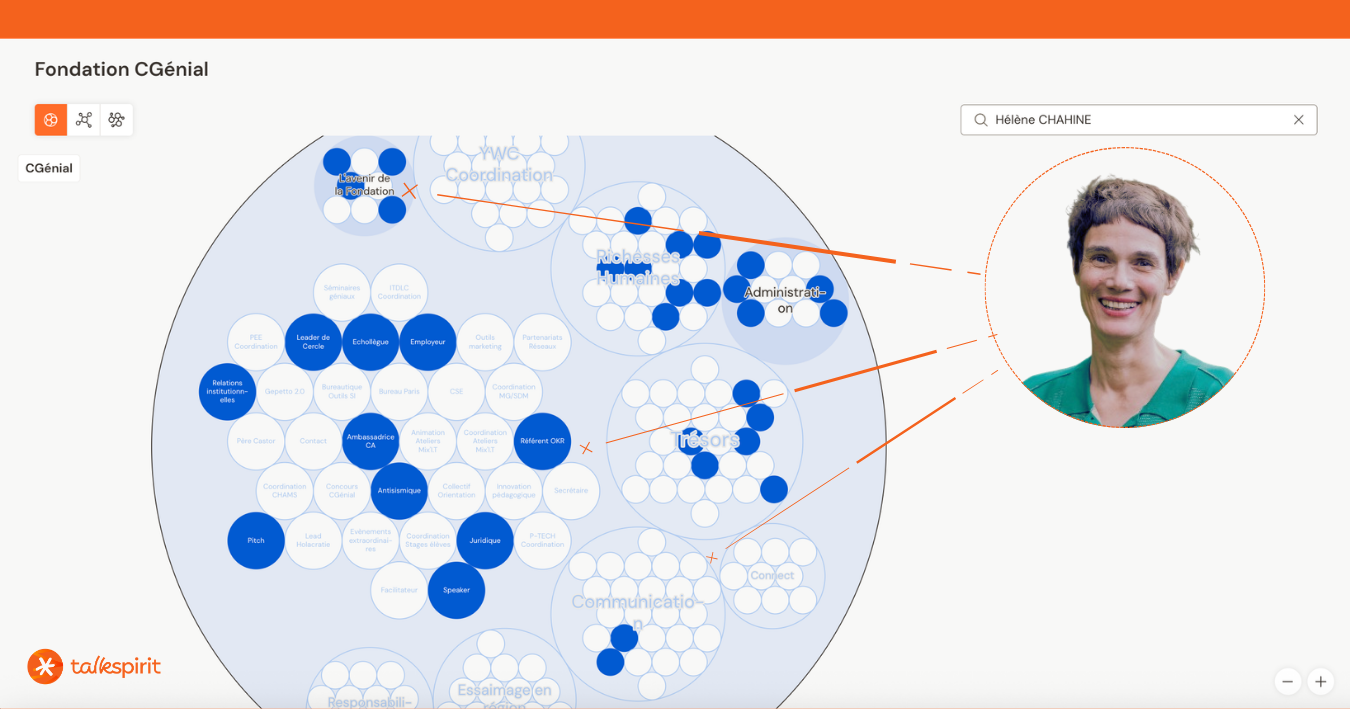Open the Employeur role bubble

coord(428,342)
